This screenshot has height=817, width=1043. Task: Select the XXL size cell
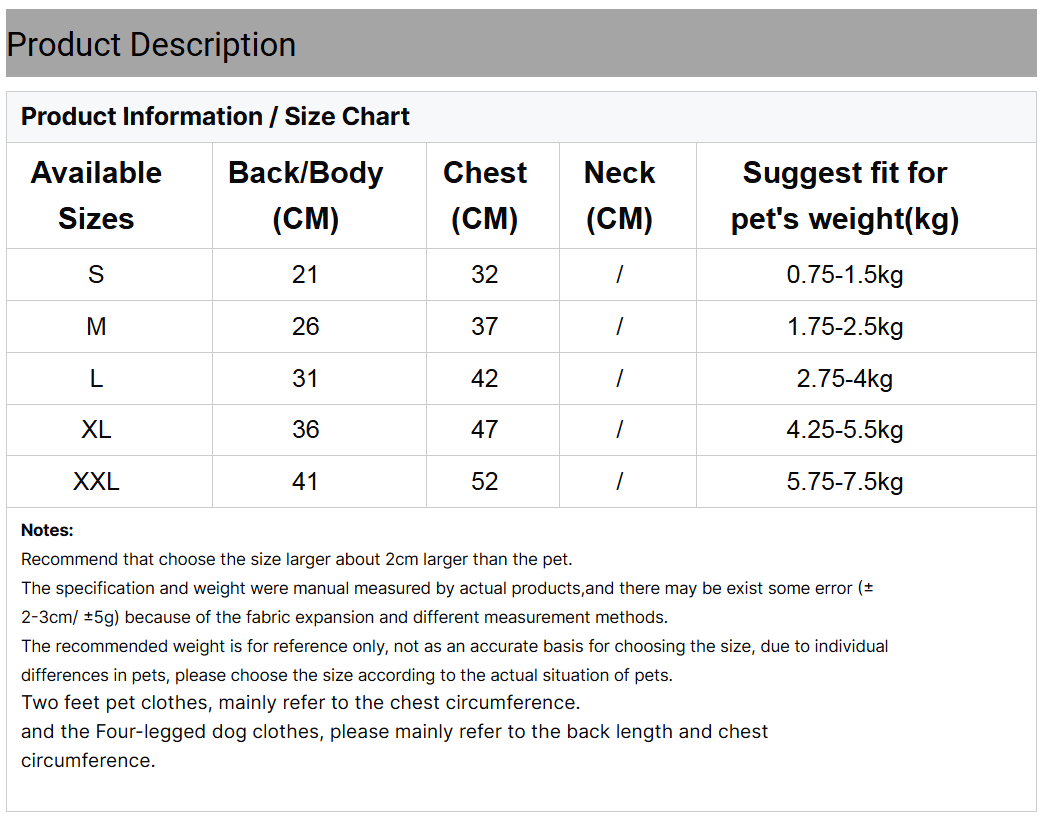pyautogui.click(x=96, y=482)
